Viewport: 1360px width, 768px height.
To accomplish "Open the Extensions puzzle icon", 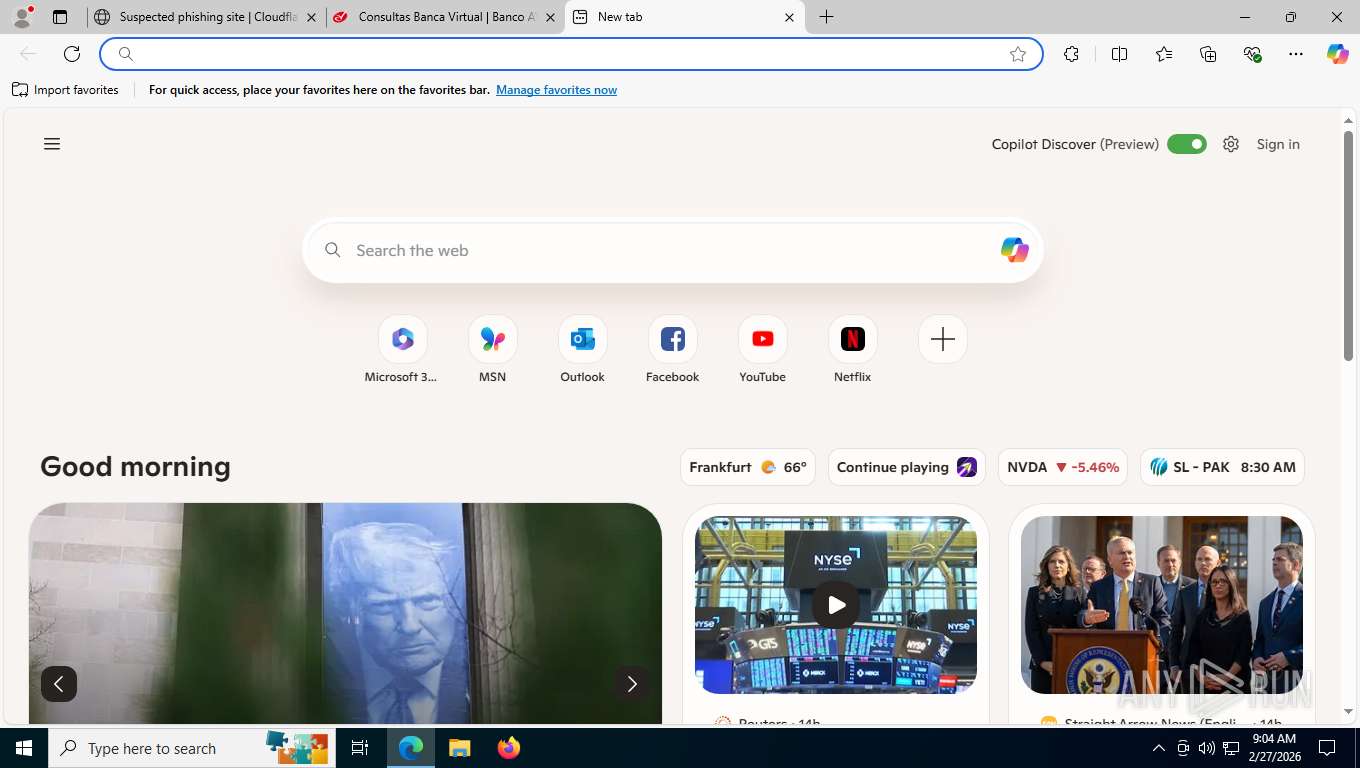I will (1072, 54).
